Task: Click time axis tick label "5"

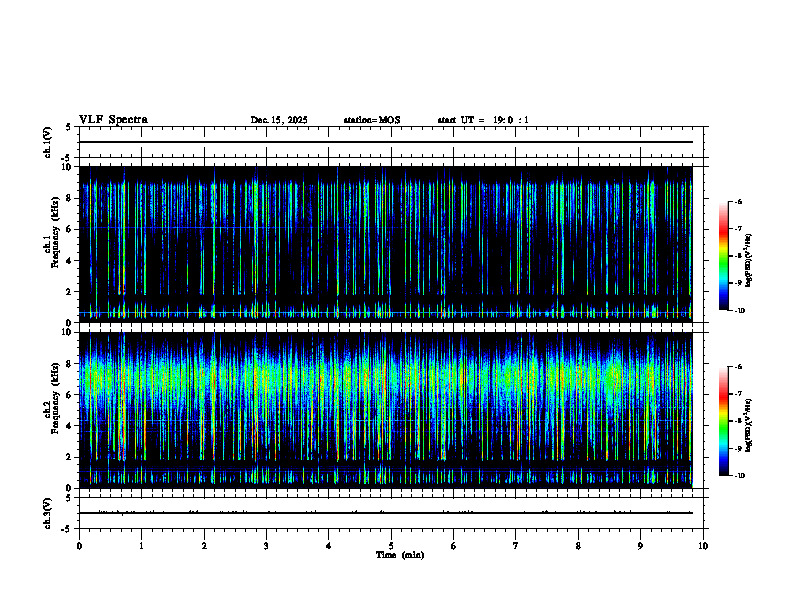Action: click(x=391, y=546)
